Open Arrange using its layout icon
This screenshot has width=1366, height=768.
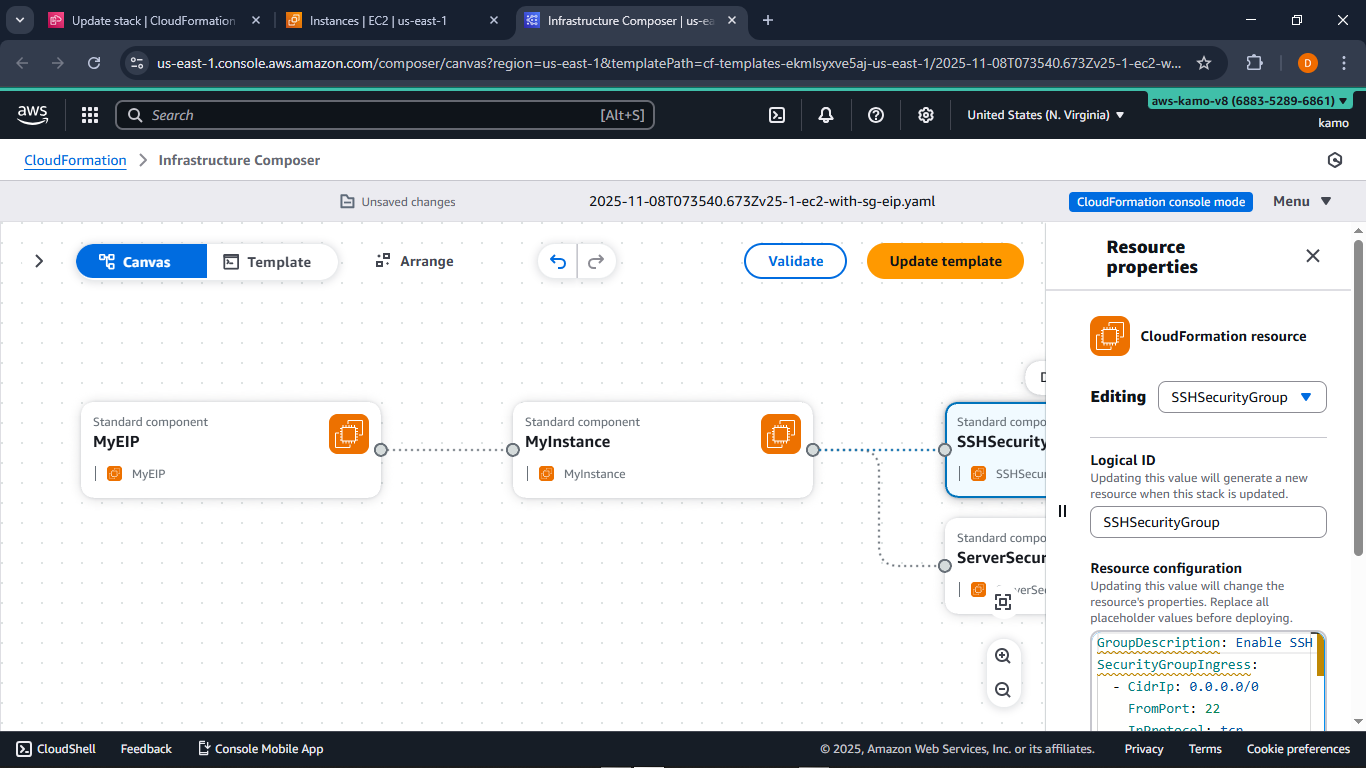383,261
